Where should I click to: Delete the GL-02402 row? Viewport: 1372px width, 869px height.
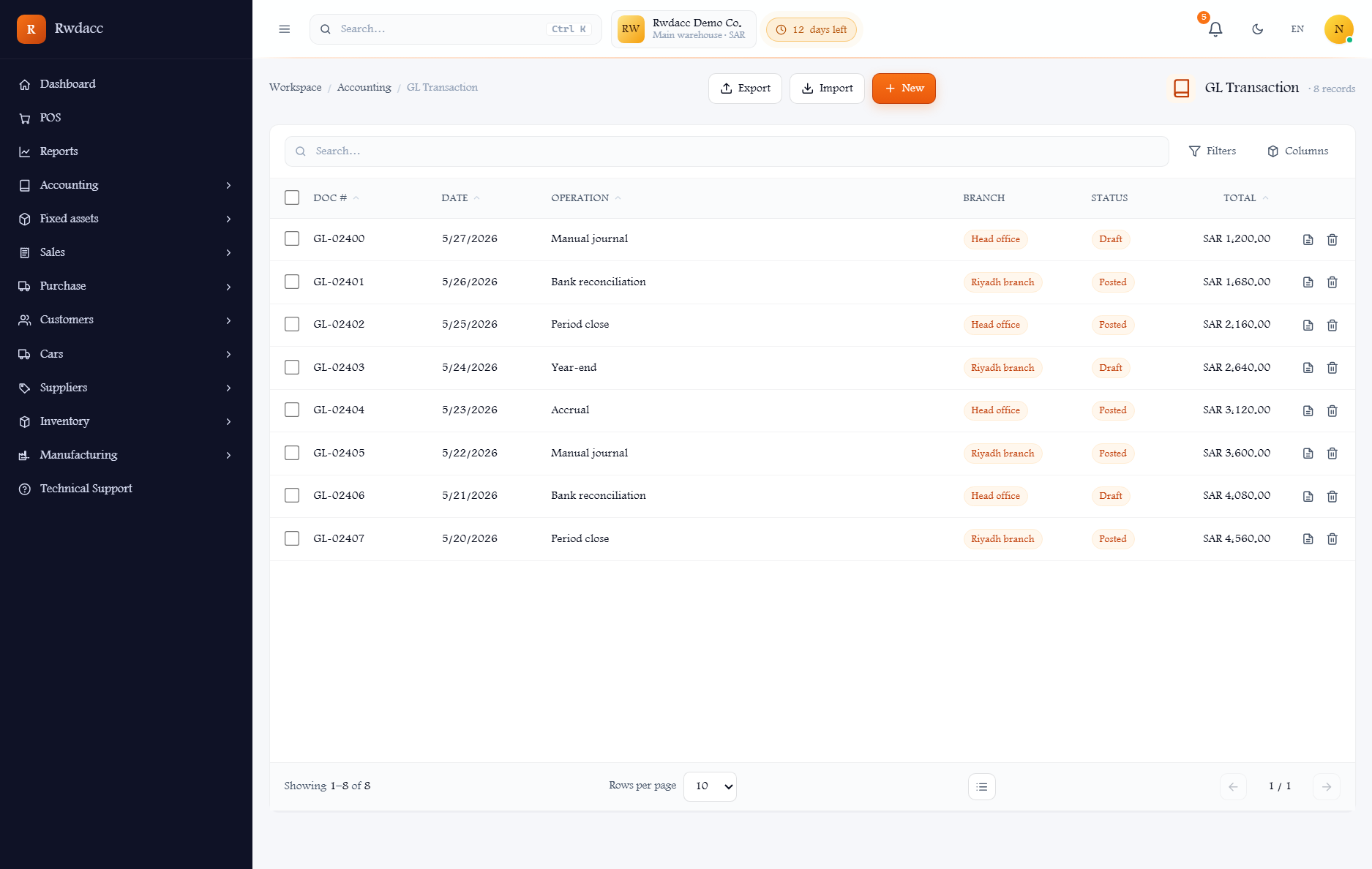click(x=1332, y=326)
